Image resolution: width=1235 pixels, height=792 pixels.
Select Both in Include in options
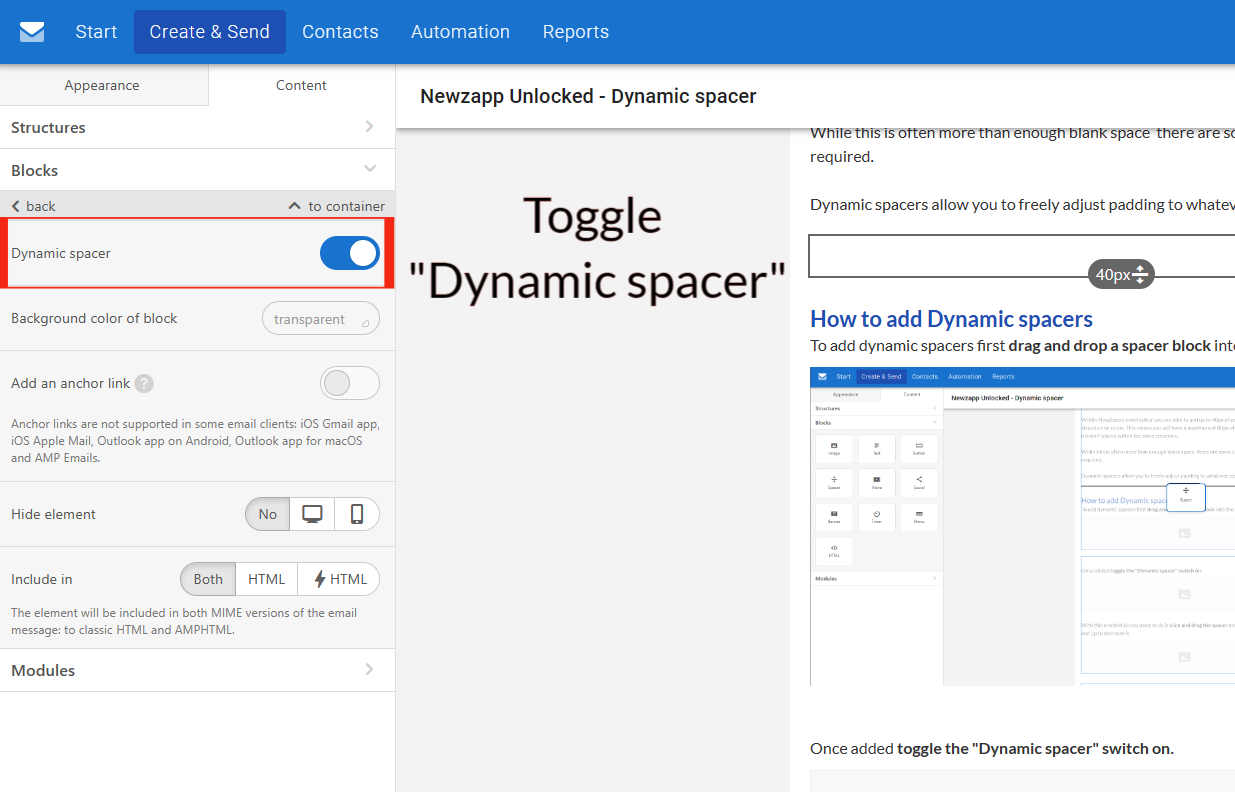[x=208, y=580]
